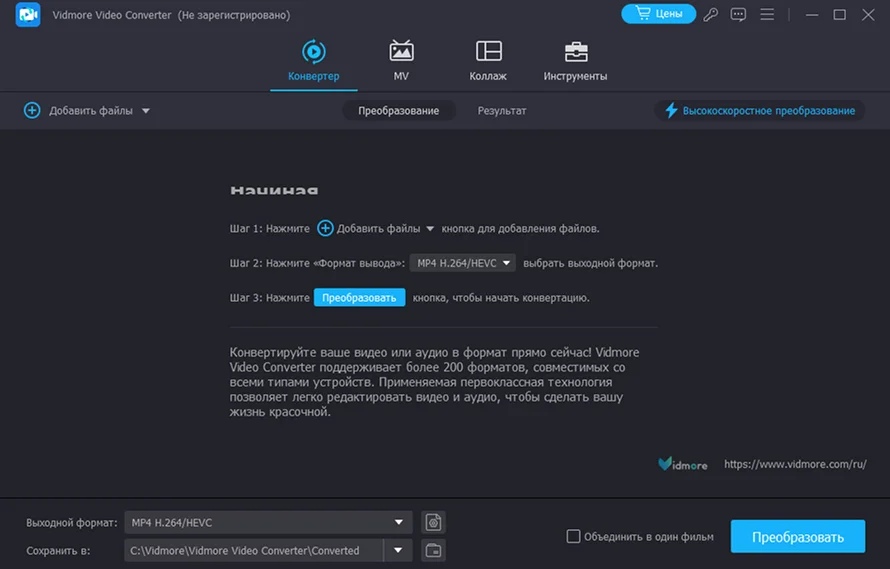Open the Конвертер tab

click(x=313, y=61)
